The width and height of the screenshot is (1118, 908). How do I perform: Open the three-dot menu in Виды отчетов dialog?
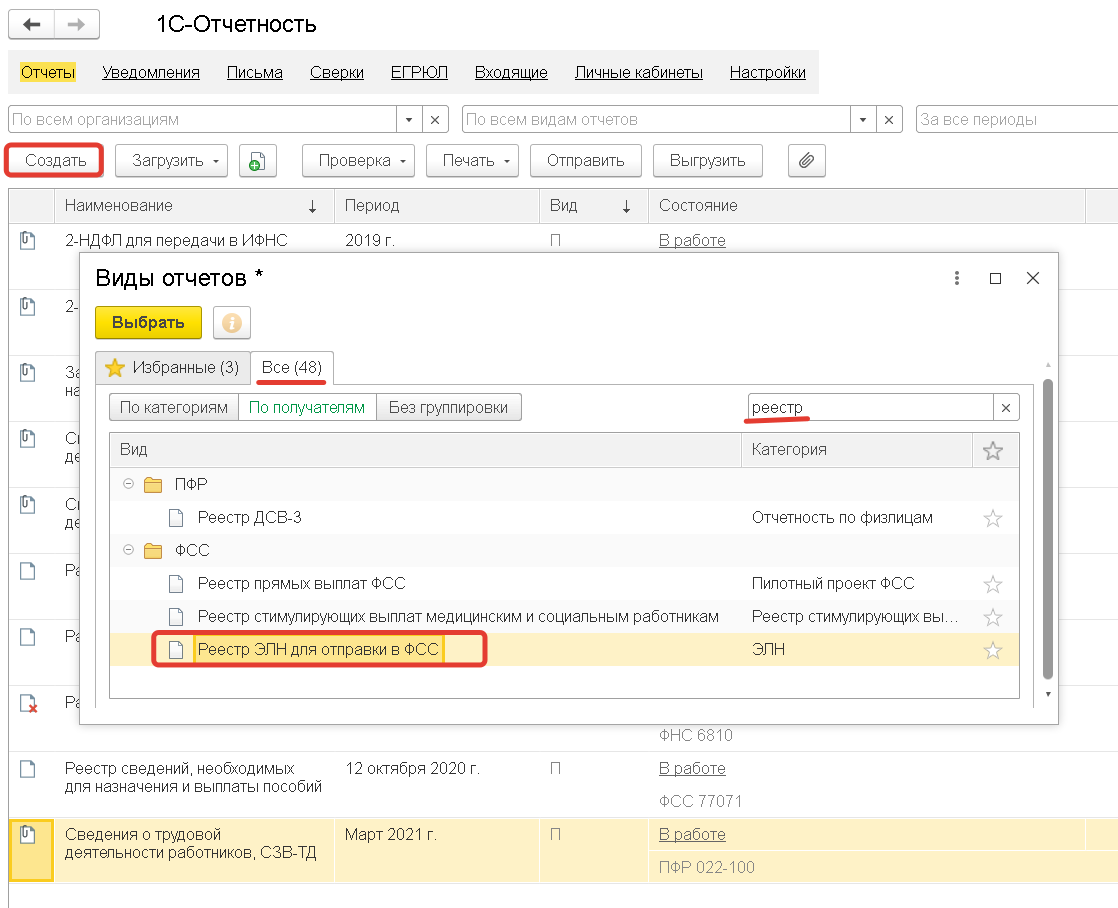[x=957, y=278]
